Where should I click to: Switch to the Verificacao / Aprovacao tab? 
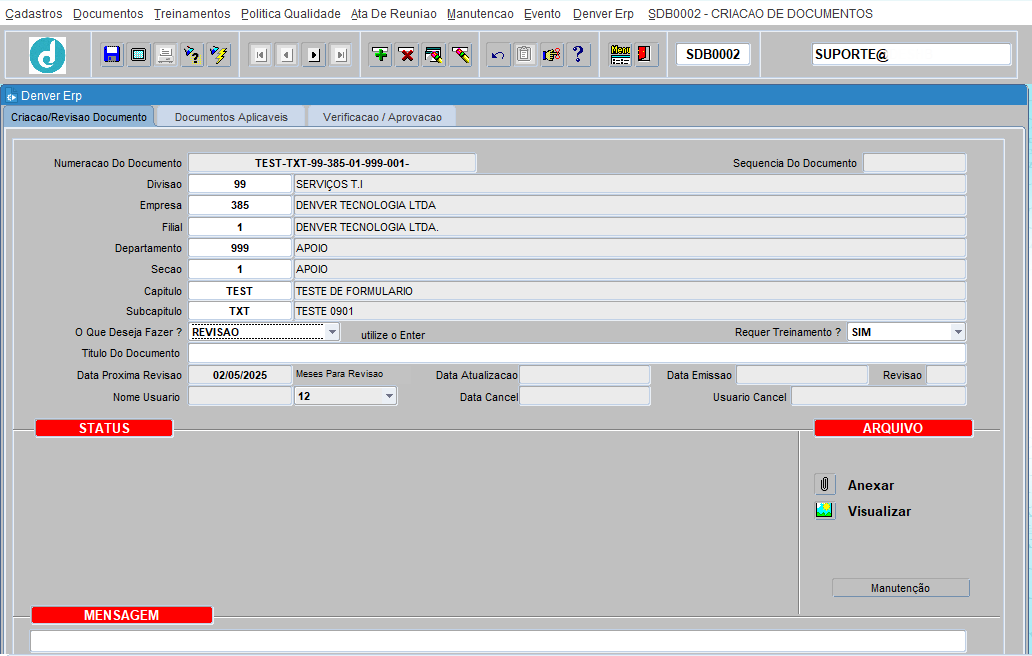(x=382, y=117)
